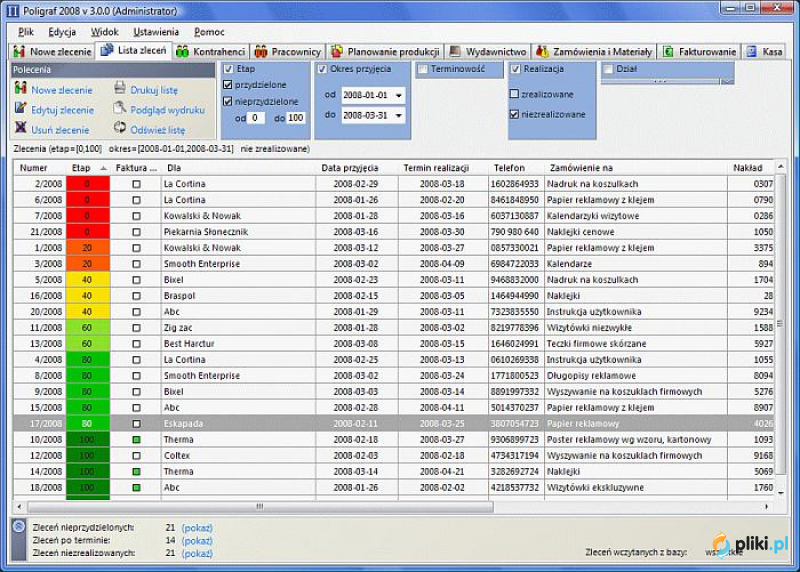Click the table's scroll-up arrow
The height and width of the screenshot is (572, 800).
tap(781, 167)
